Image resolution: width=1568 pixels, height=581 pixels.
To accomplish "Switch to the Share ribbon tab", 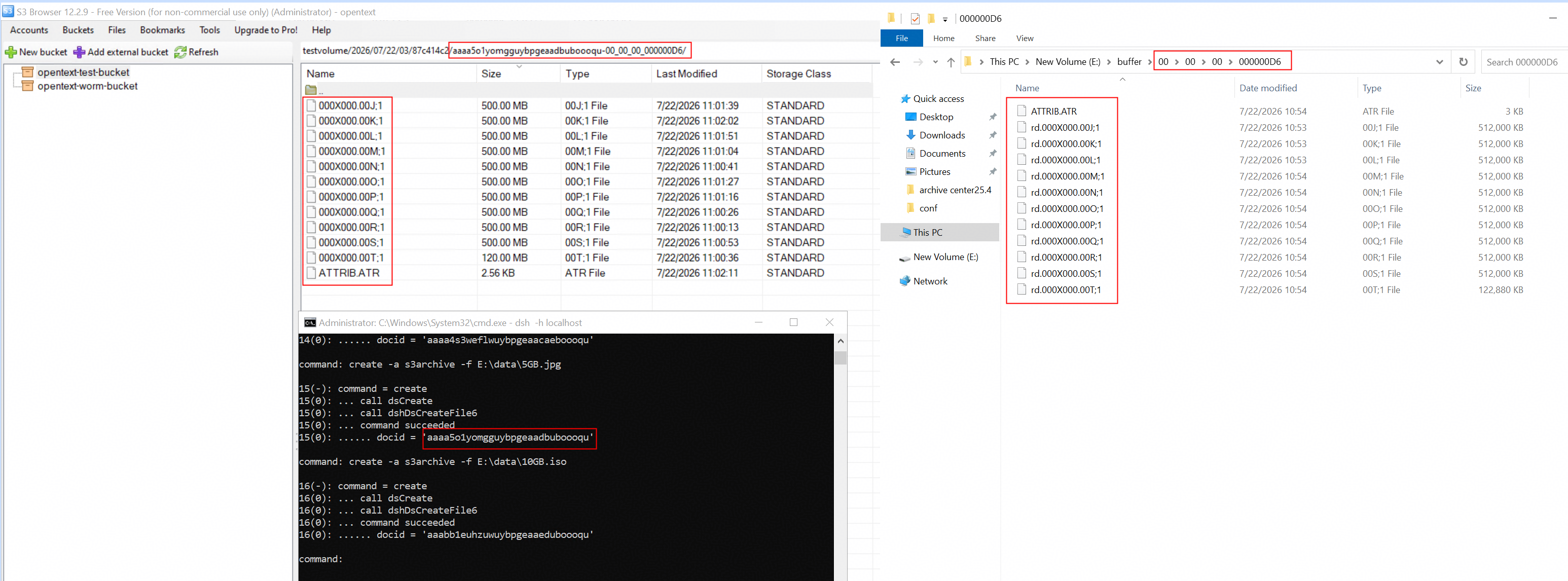I will pos(985,38).
